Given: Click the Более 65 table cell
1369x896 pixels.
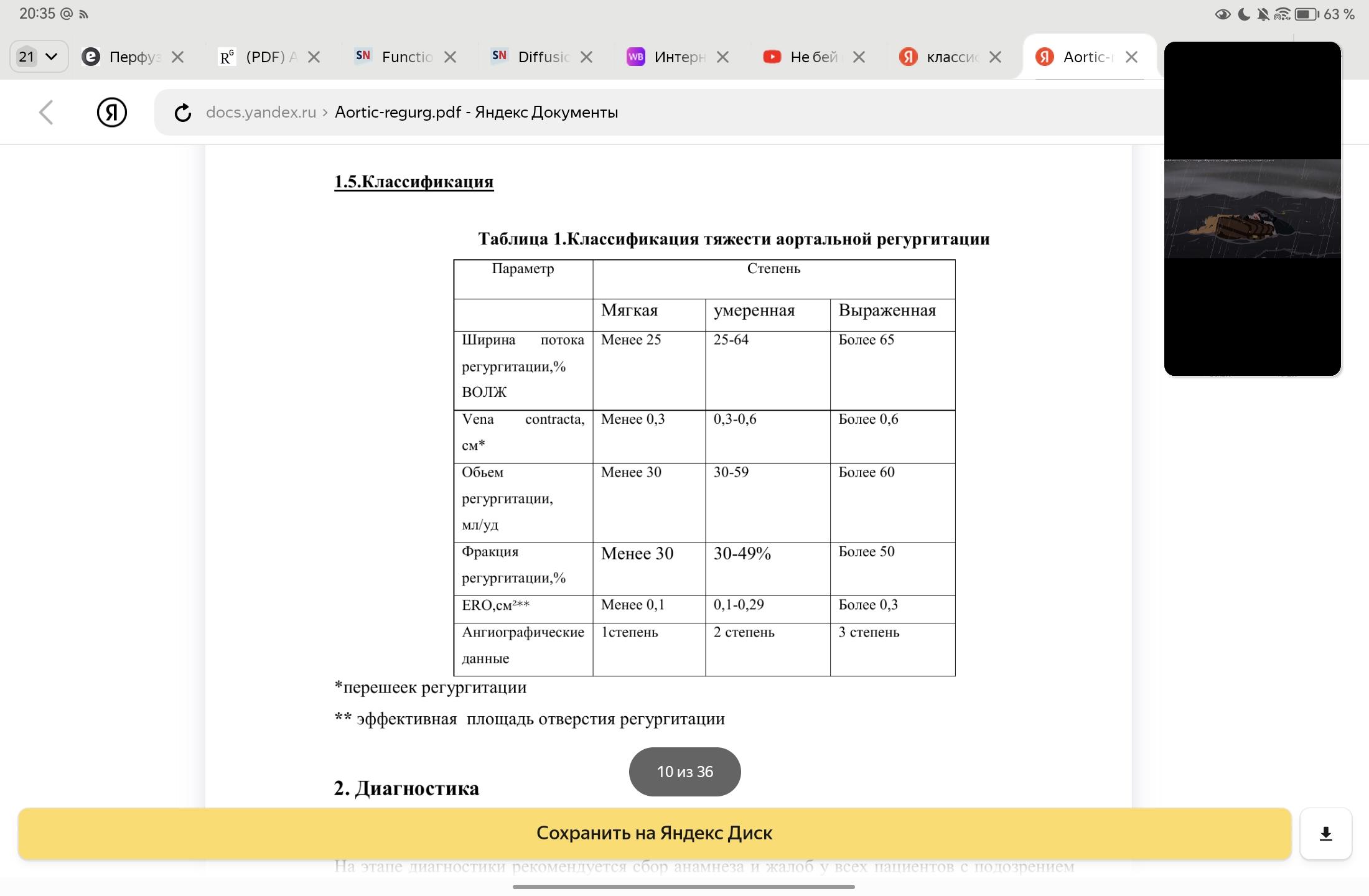Looking at the screenshot, I should pos(893,370).
